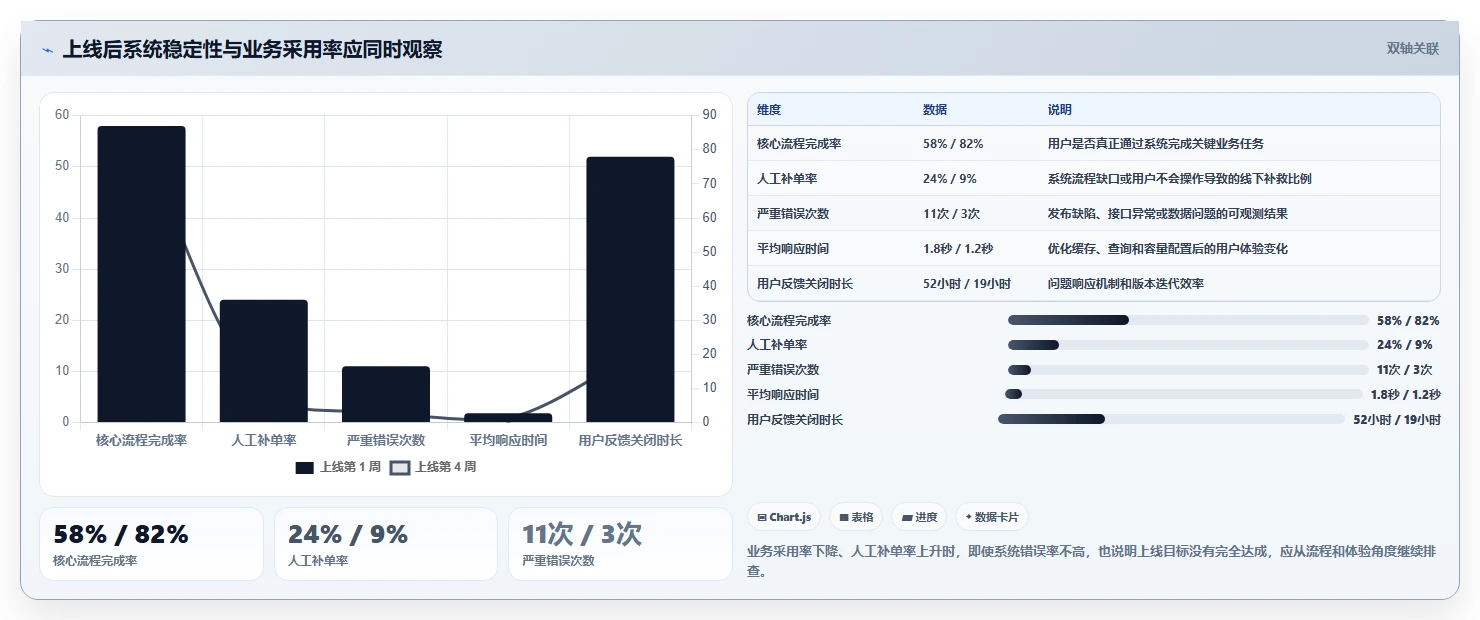Click the lightning icon beside the title
The width and height of the screenshot is (1480, 620).
(x=47, y=50)
